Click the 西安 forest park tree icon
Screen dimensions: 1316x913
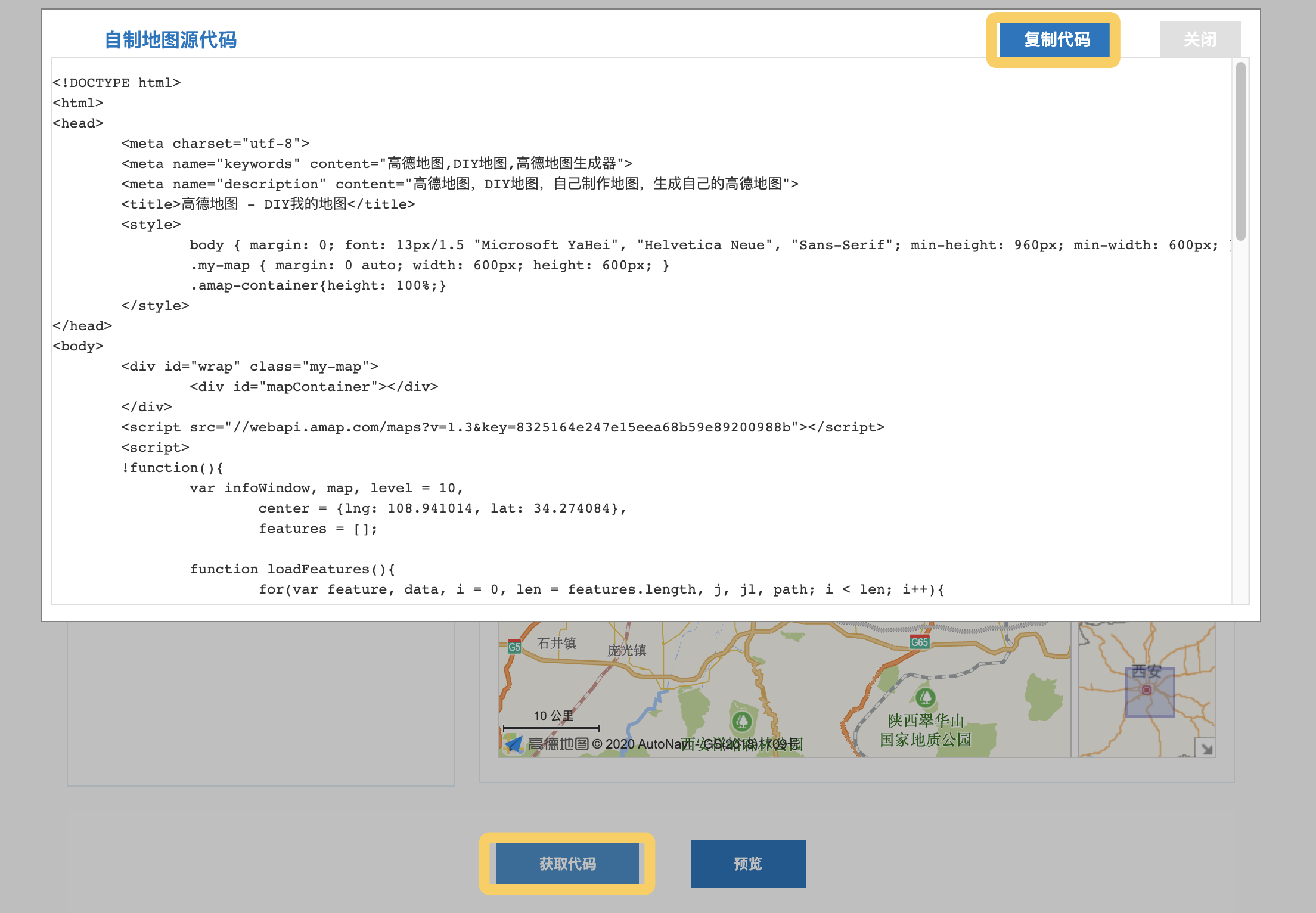[742, 722]
